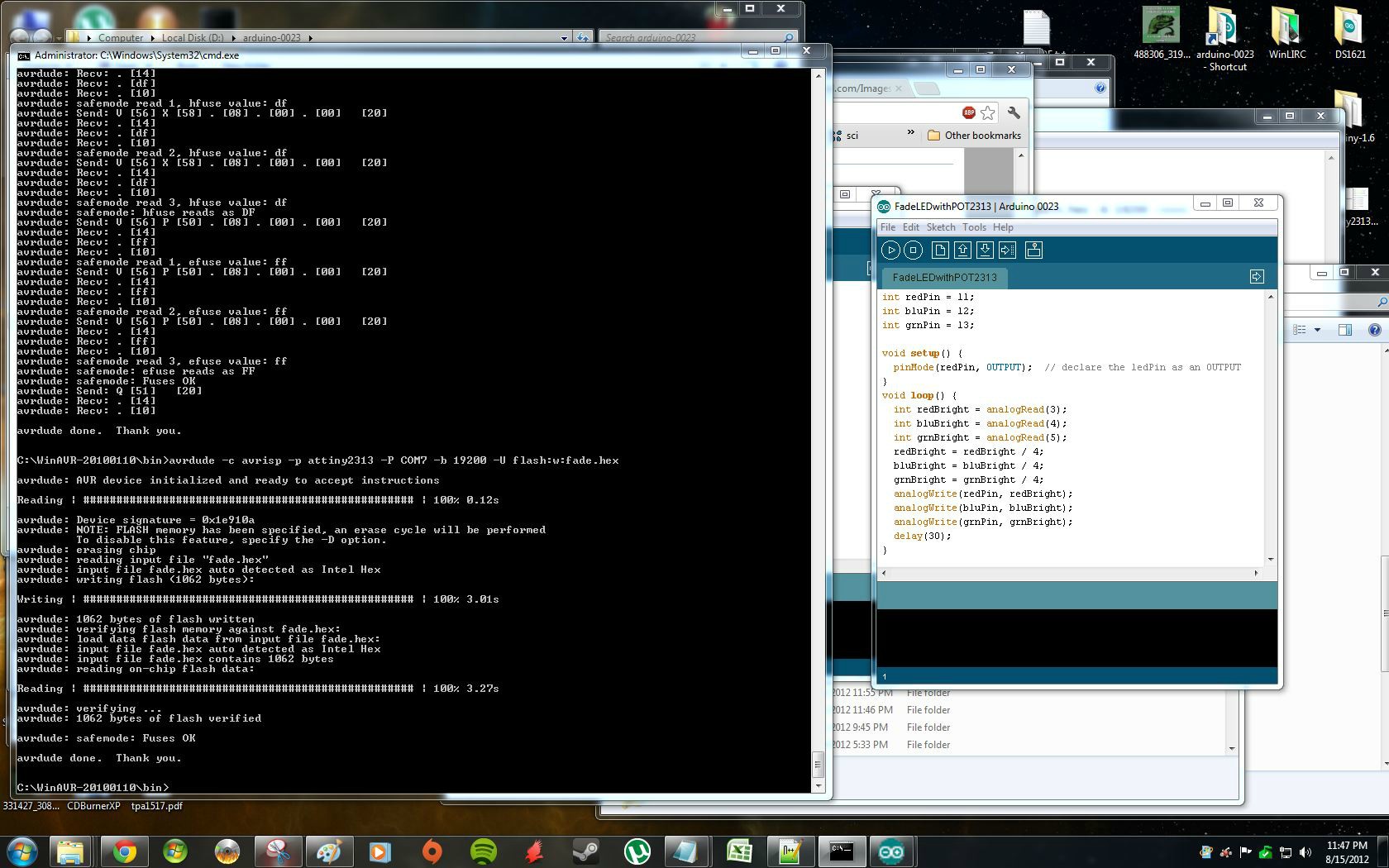
Task: Open the sci bookmark in Chrome
Action: (853, 135)
